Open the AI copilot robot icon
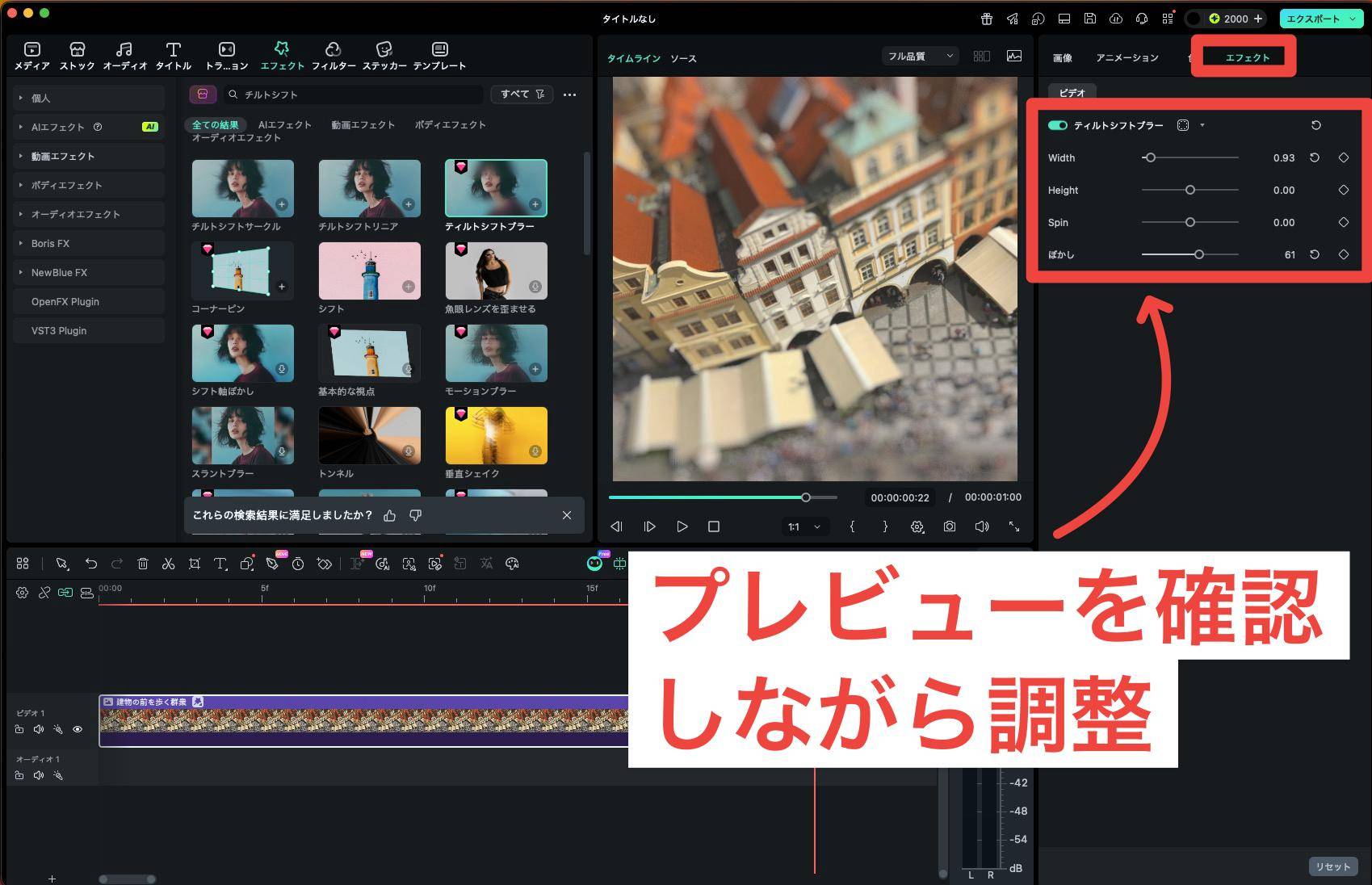Viewport: 1372px width, 885px height. tap(594, 564)
